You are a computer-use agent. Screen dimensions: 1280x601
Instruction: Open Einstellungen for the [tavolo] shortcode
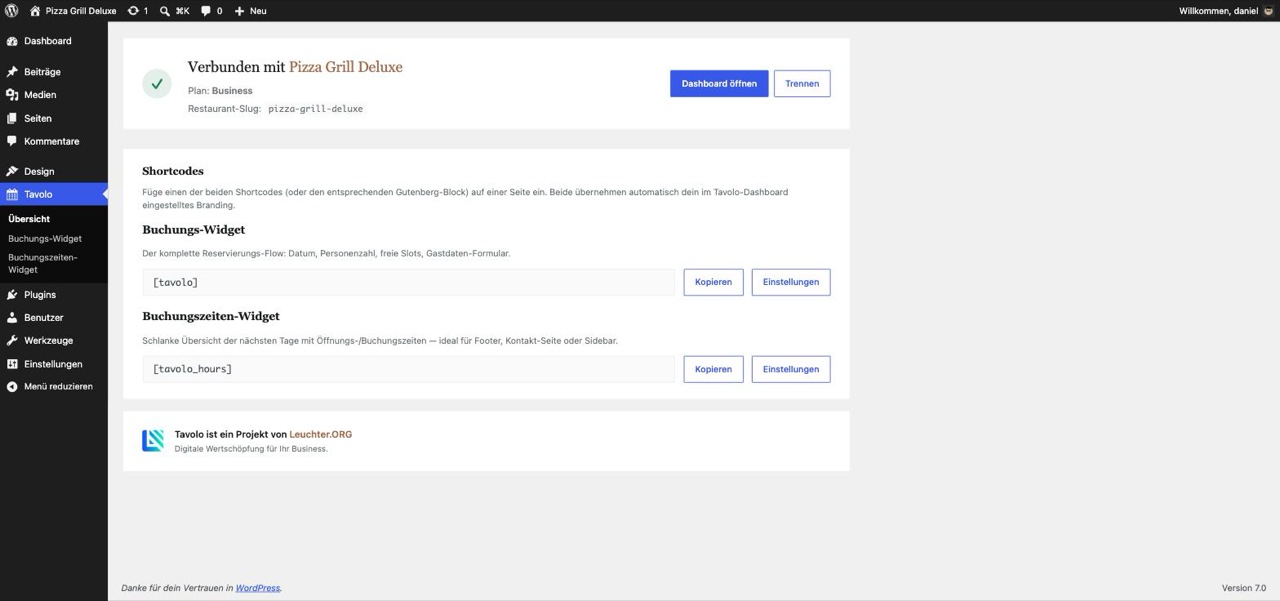[x=791, y=282]
